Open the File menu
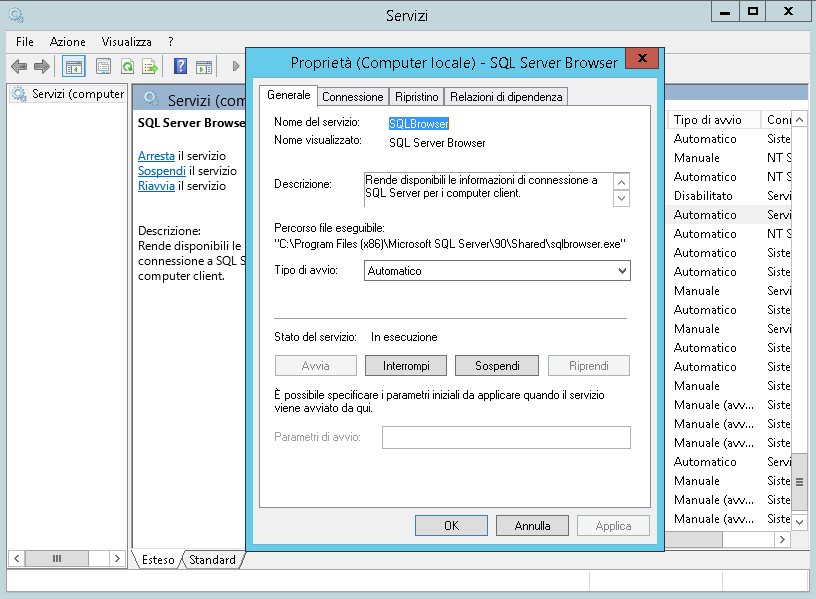 click(24, 42)
